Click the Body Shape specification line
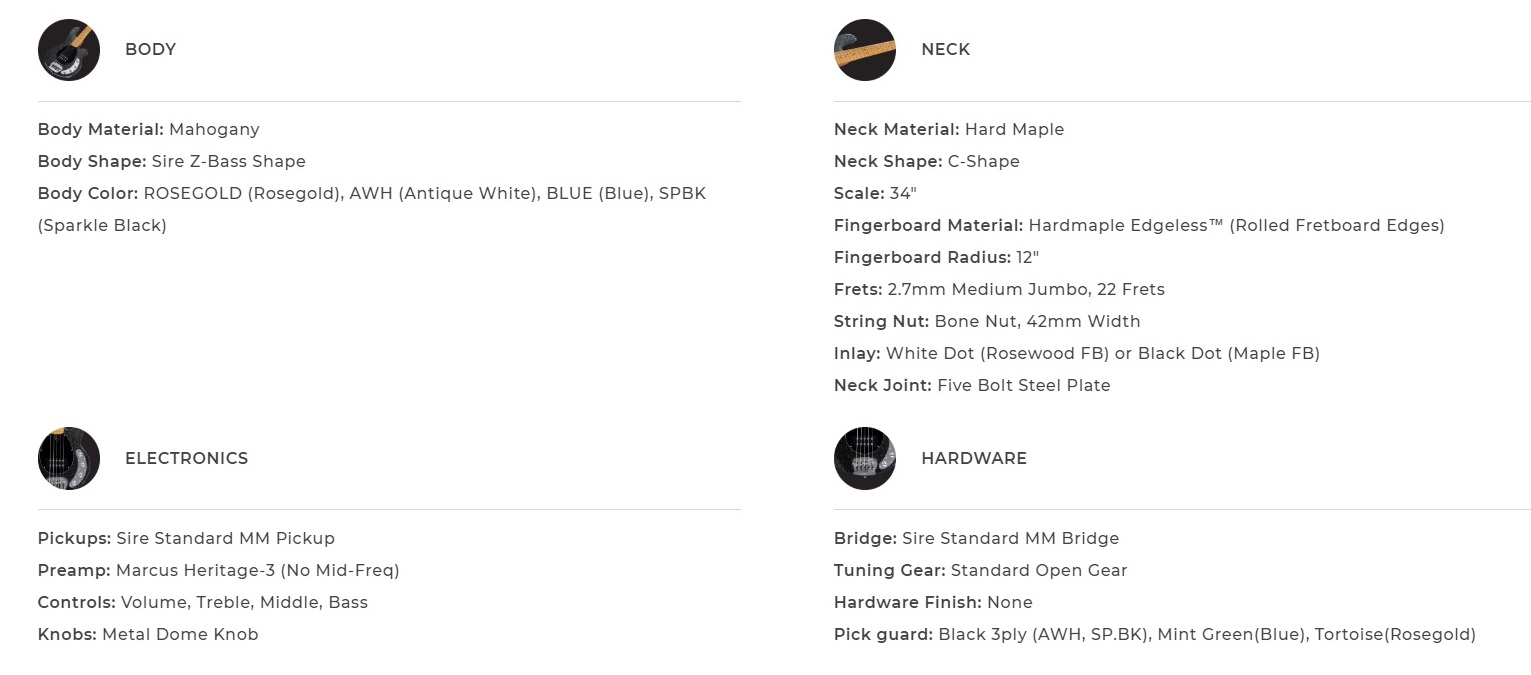The width and height of the screenshot is (1531, 675). tap(172, 162)
